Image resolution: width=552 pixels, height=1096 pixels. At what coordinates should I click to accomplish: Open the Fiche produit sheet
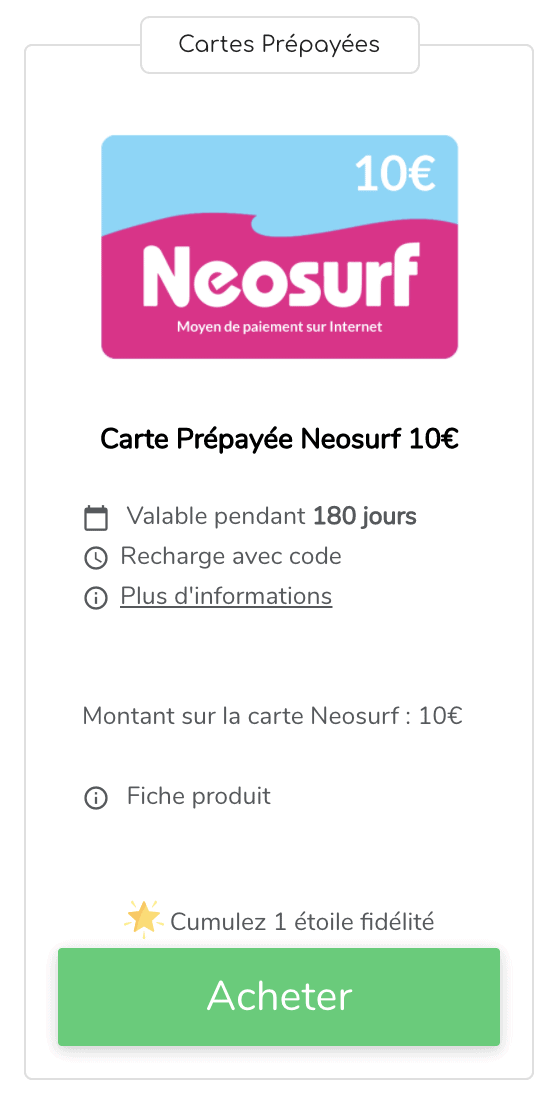198,795
